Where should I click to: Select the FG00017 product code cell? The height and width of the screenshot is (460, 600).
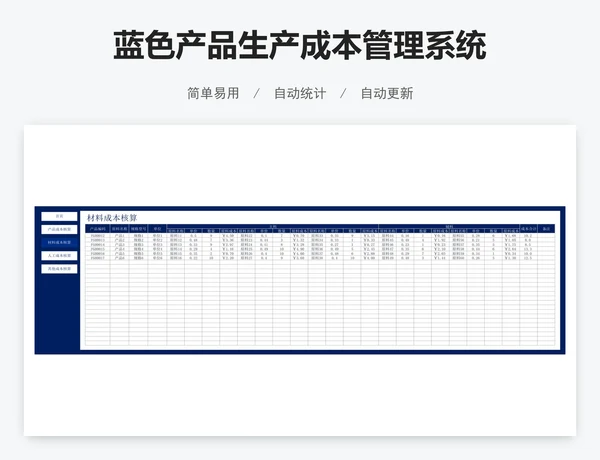[98, 258]
